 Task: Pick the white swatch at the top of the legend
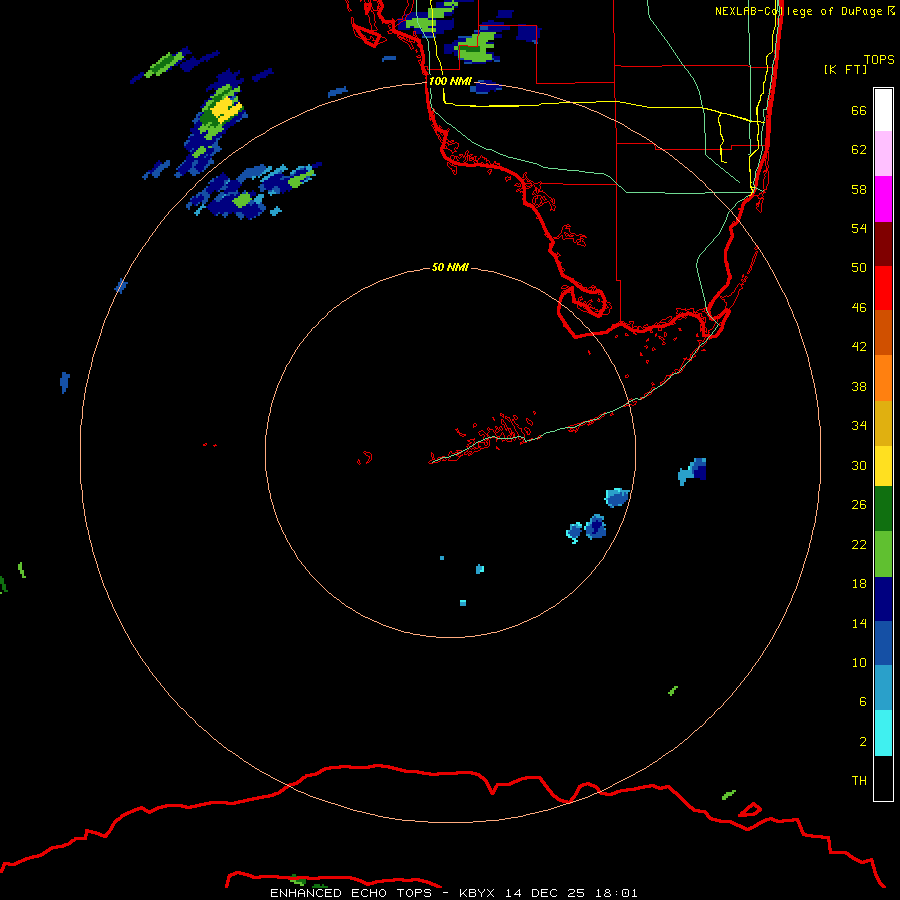pos(883,110)
